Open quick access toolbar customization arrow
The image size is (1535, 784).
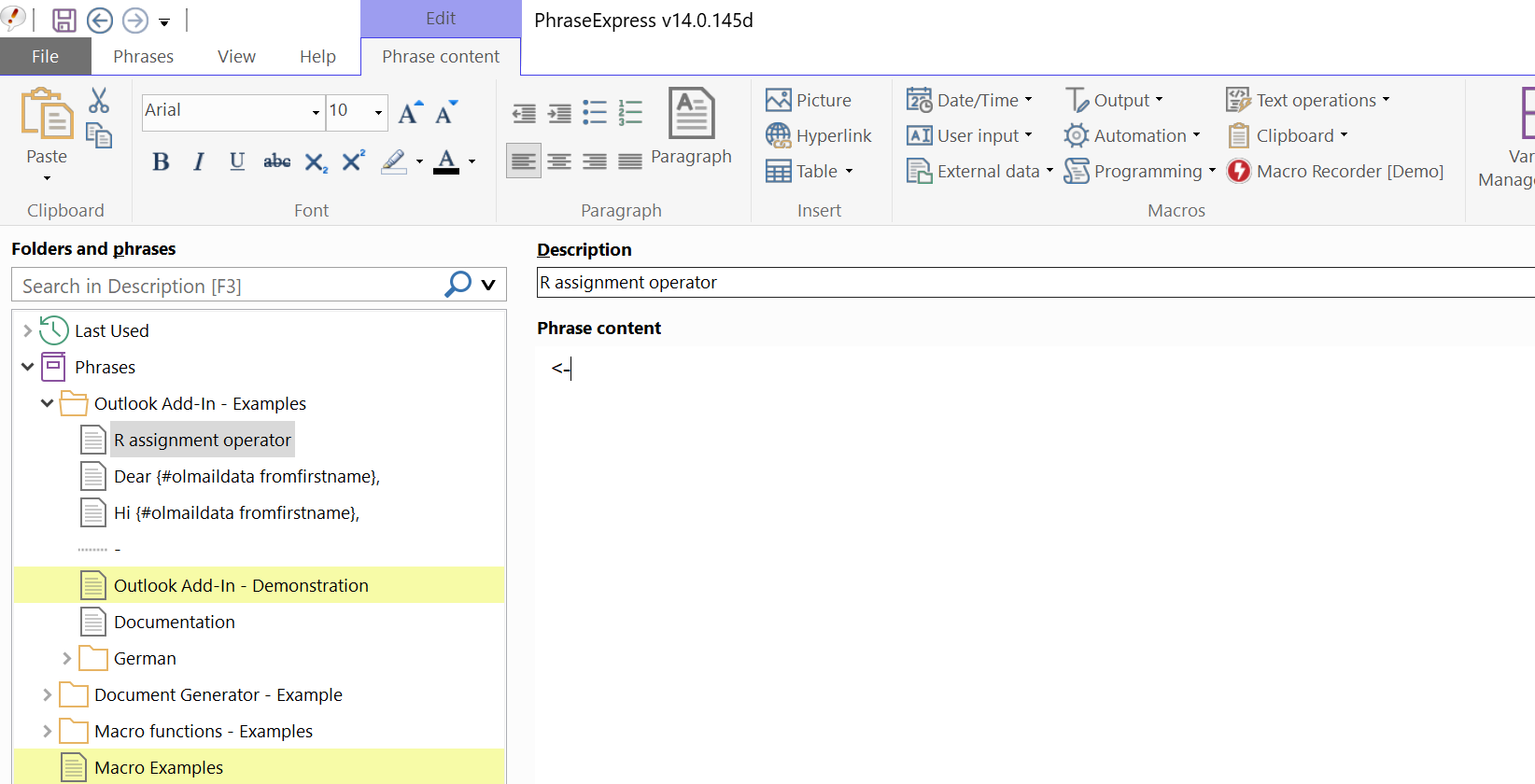(164, 21)
